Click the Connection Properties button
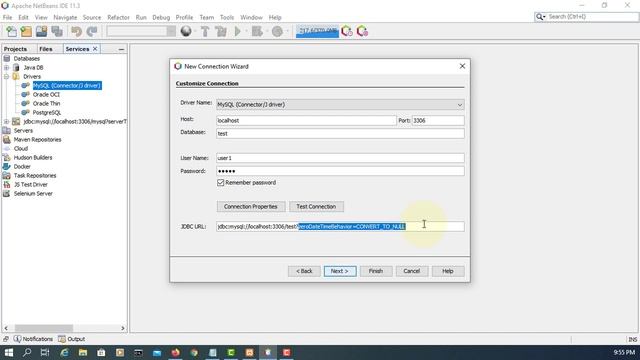Screen dimensions: 640x360 (x=251, y=207)
